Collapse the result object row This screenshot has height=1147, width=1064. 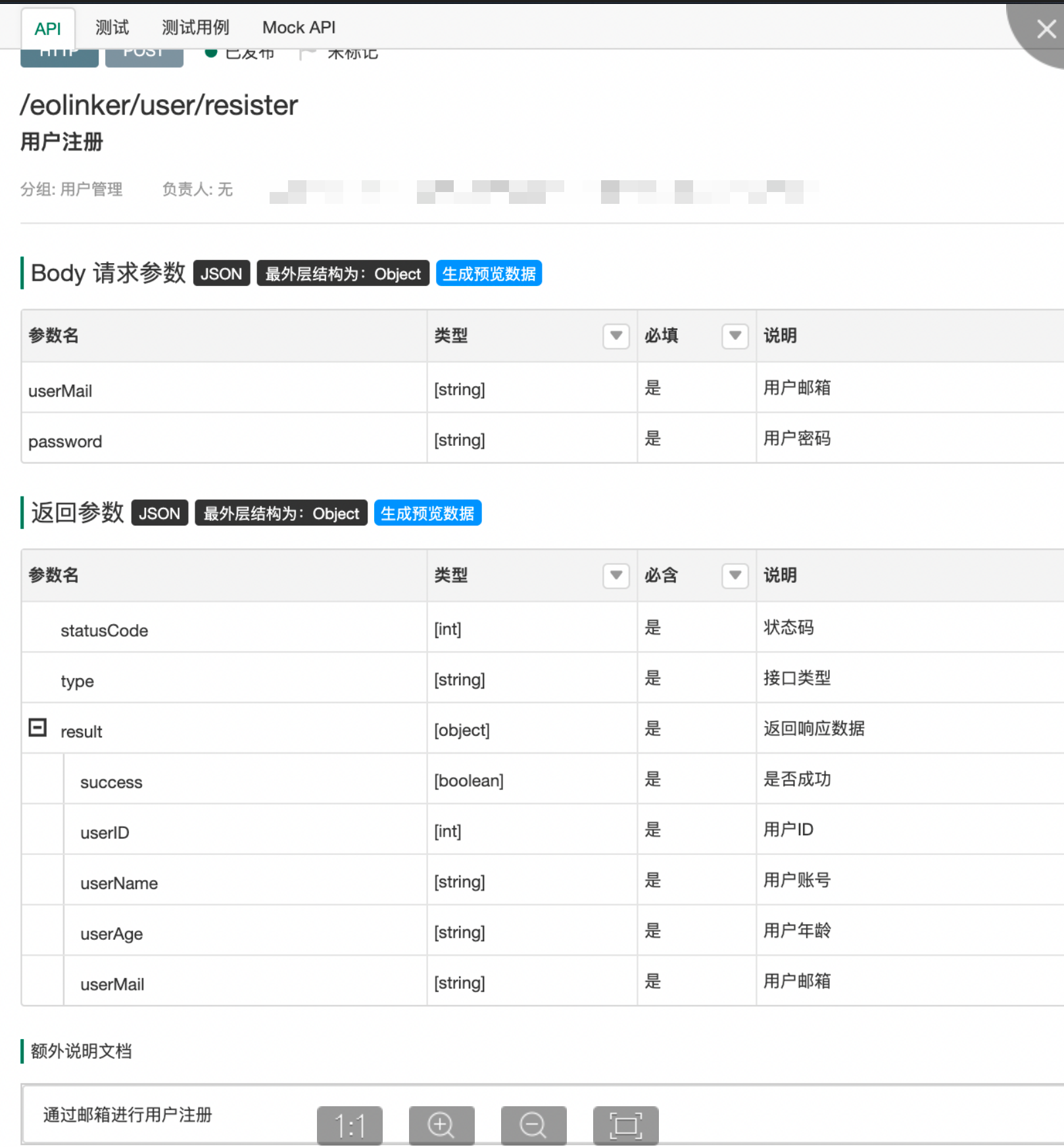click(37, 727)
